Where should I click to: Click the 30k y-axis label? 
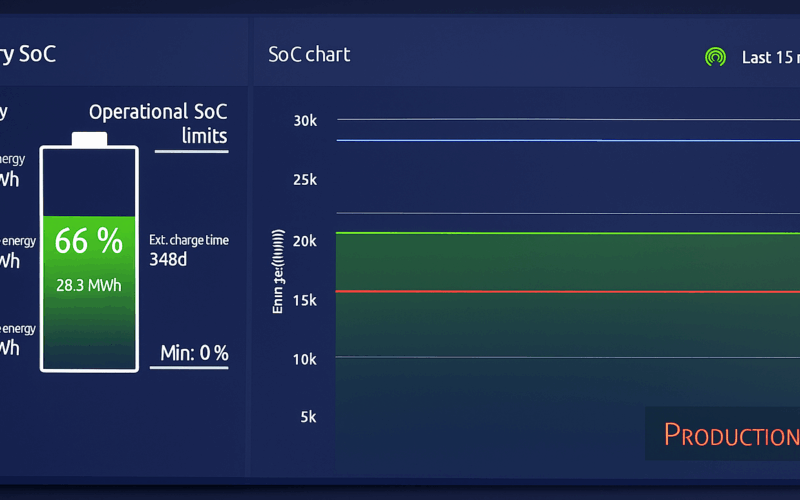[305, 121]
